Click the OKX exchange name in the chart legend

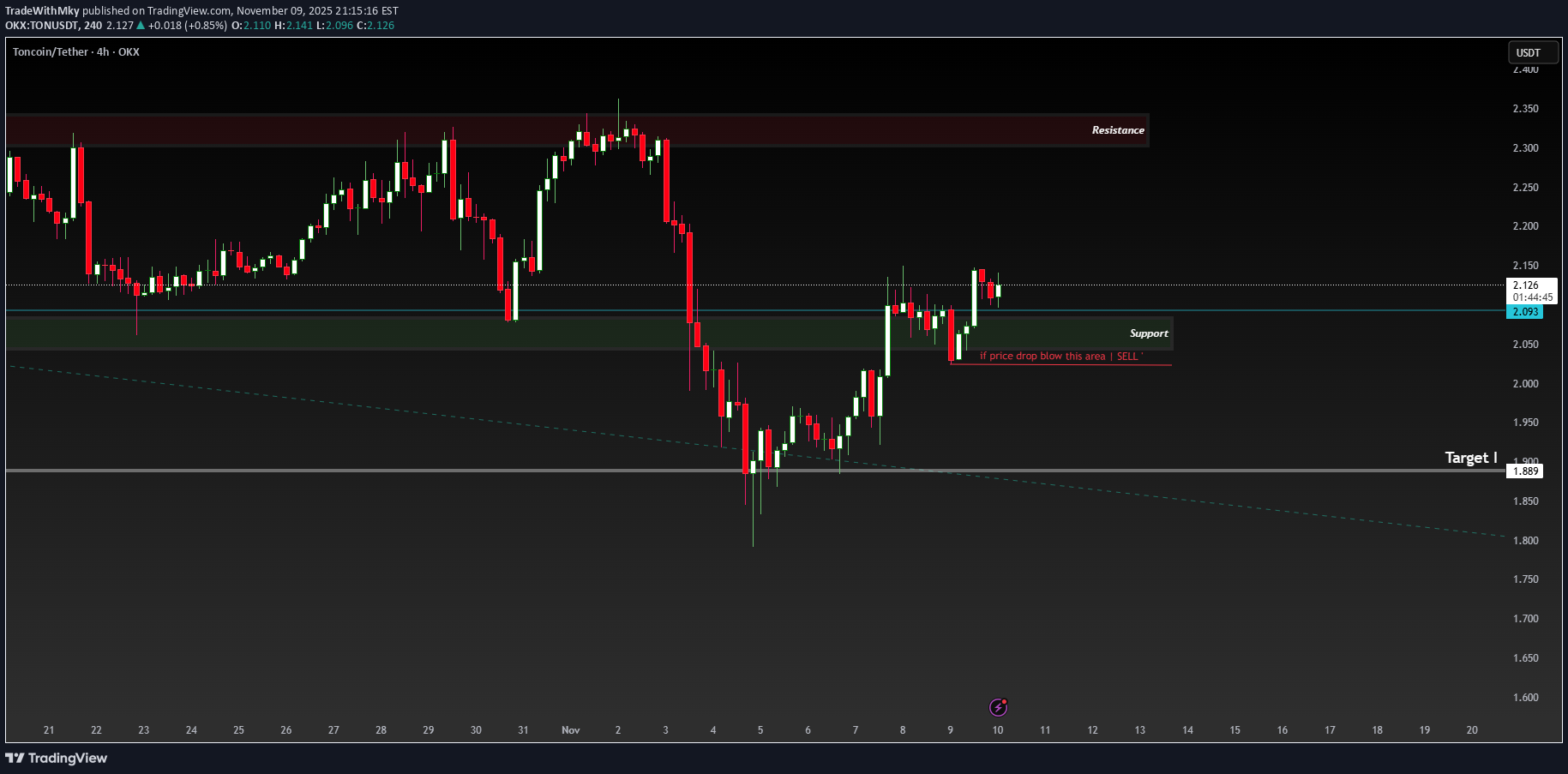click(x=129, y=51)
